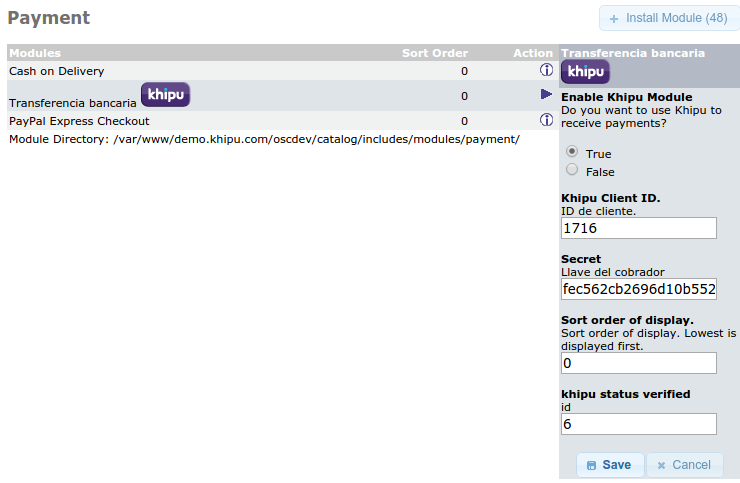740x483 pixels.
Task: Click Transferencia bancaria title in right panel
Action: click(633, 53)
